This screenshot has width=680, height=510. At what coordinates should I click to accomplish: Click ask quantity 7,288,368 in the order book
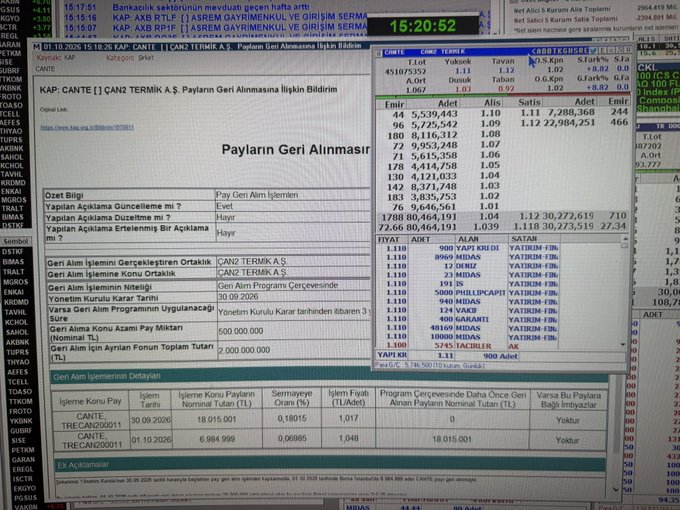[571, 112]
